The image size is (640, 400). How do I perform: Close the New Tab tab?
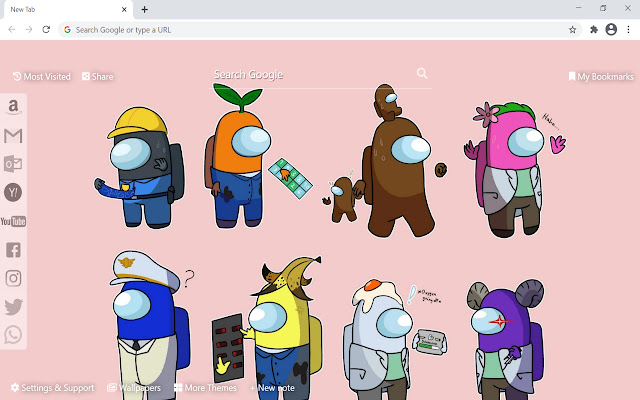(124, 9)
